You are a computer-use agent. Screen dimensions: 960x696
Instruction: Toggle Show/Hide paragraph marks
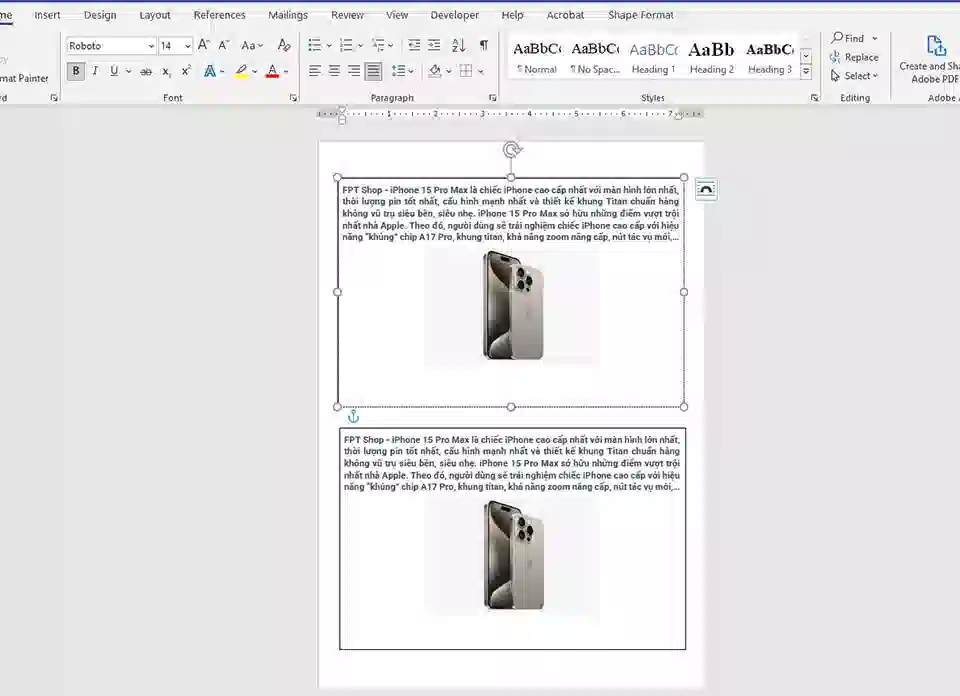484,45
